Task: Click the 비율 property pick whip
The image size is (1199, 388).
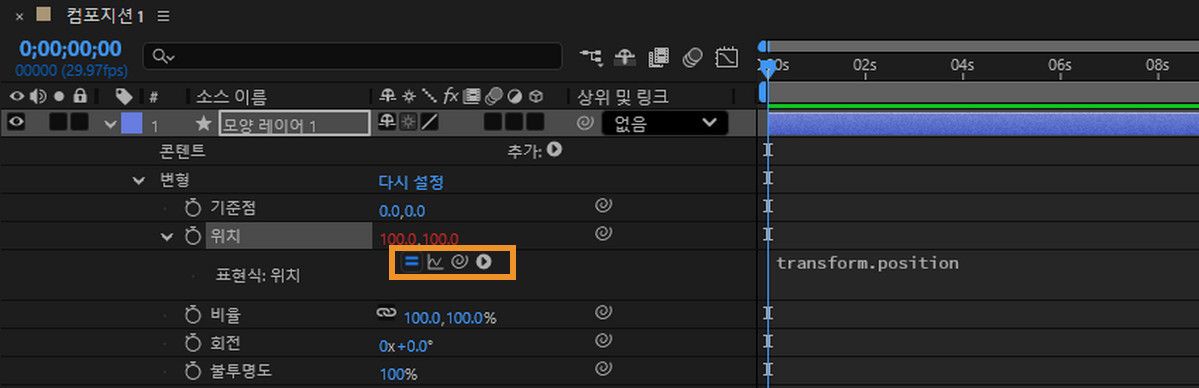Action: [603, 311]
